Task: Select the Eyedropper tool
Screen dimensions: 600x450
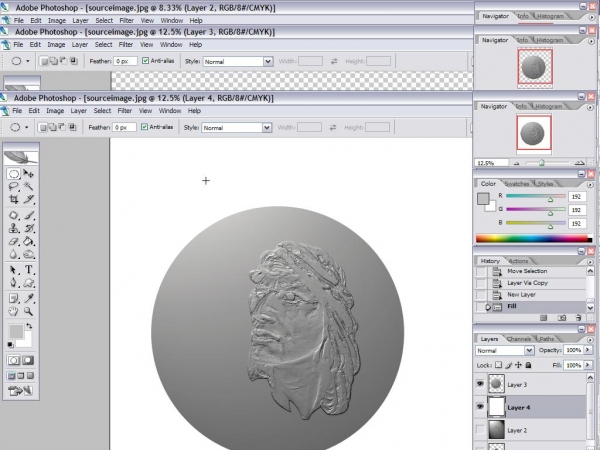Action: (28, 298)
